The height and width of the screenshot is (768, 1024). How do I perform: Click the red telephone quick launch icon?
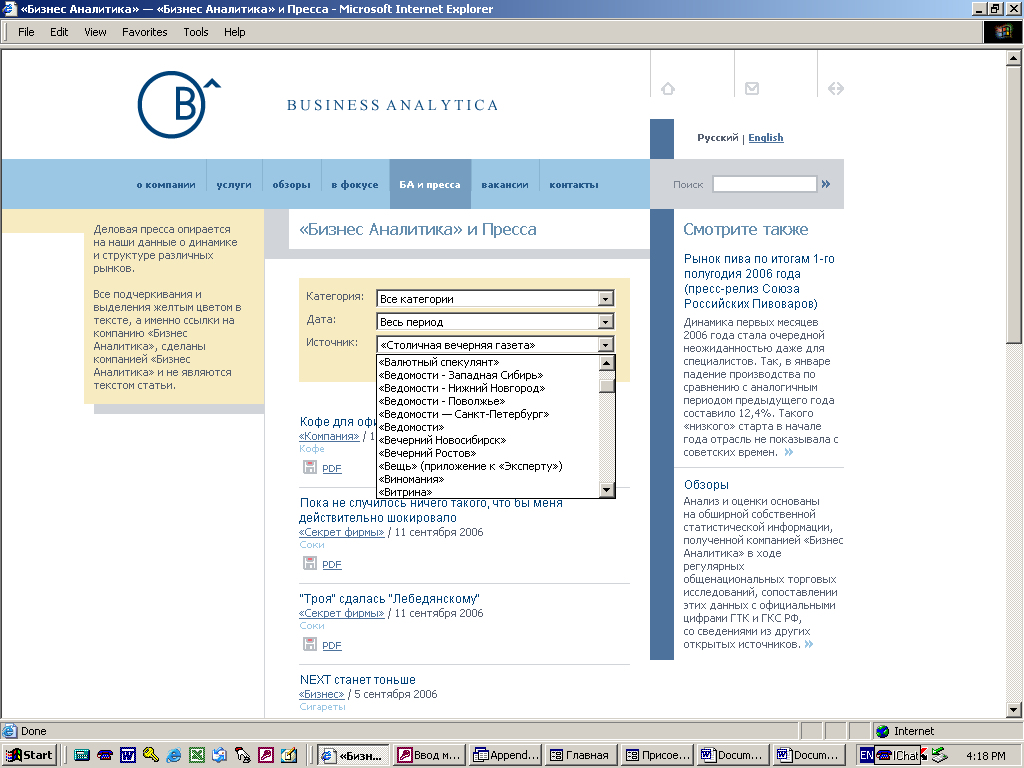(x=104, y=755)
